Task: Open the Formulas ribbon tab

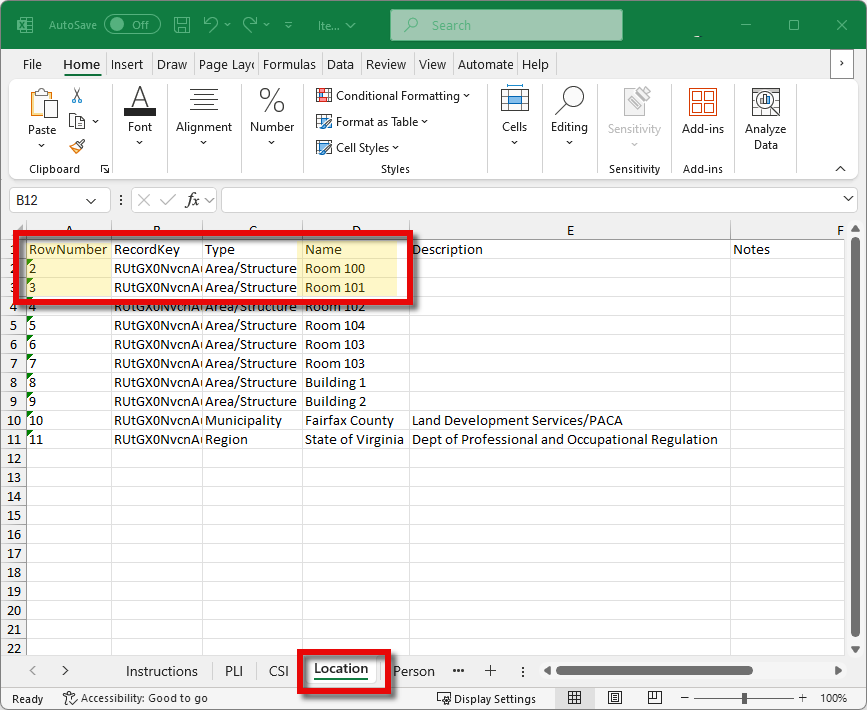Action: (289, 64)
